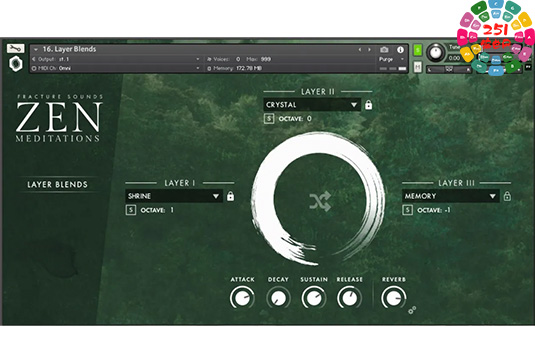535x363 pixels.
Task: Adjust the REVERB knob
Action: point(394,297)
